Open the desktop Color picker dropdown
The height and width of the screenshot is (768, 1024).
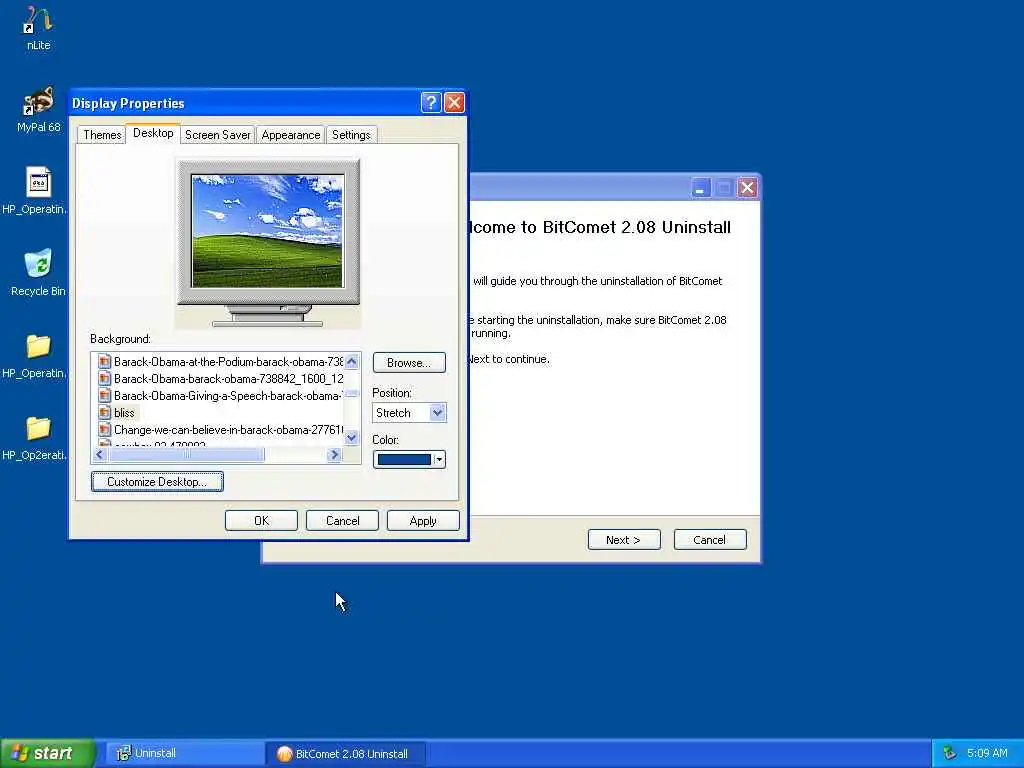[x=409, y=460]
